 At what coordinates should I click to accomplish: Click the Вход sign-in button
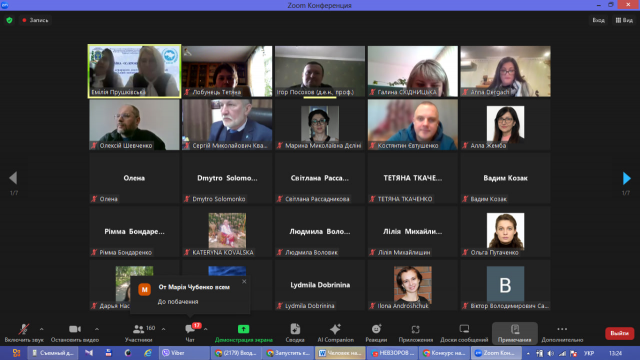click(598, 20)
